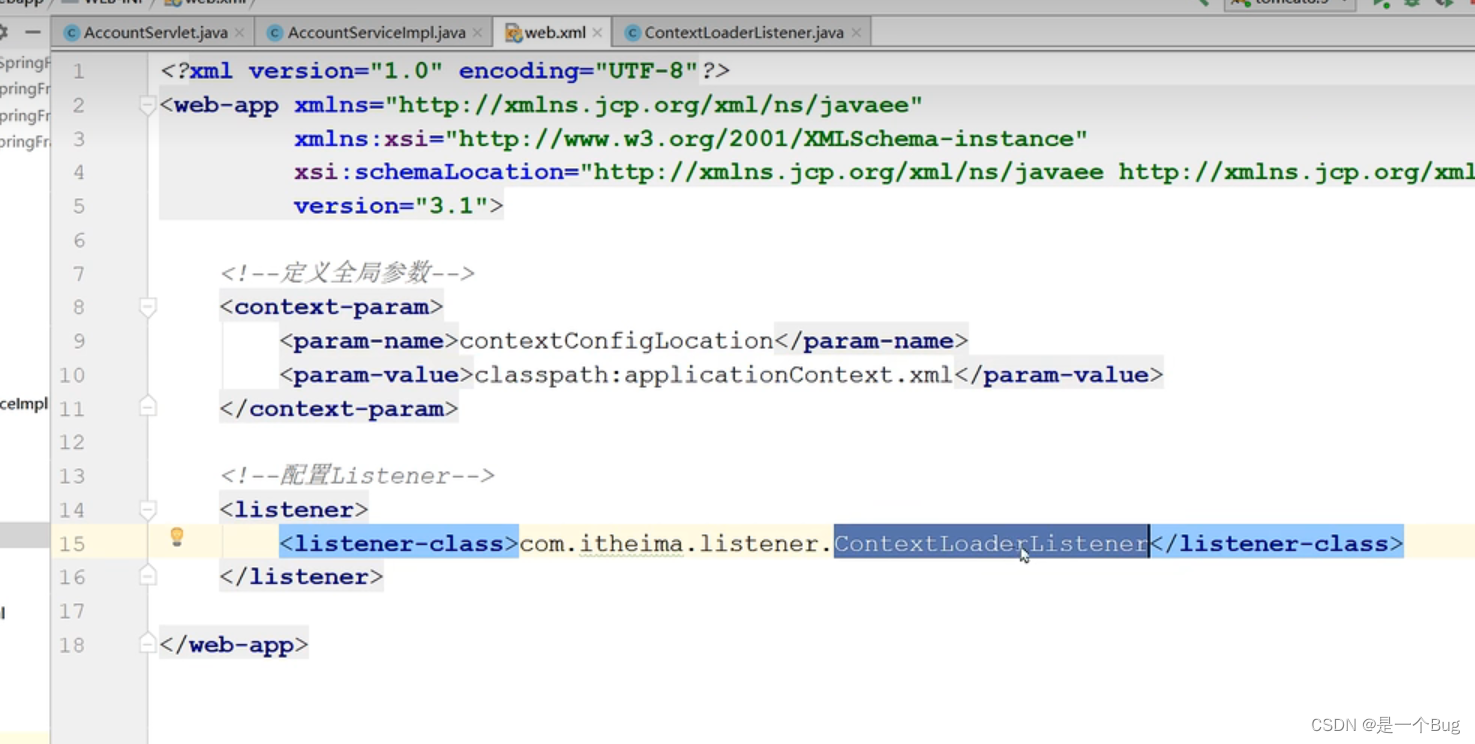Click the selected ContextLoaderListener class name
1475x744 pixels.
click(991, 543)
